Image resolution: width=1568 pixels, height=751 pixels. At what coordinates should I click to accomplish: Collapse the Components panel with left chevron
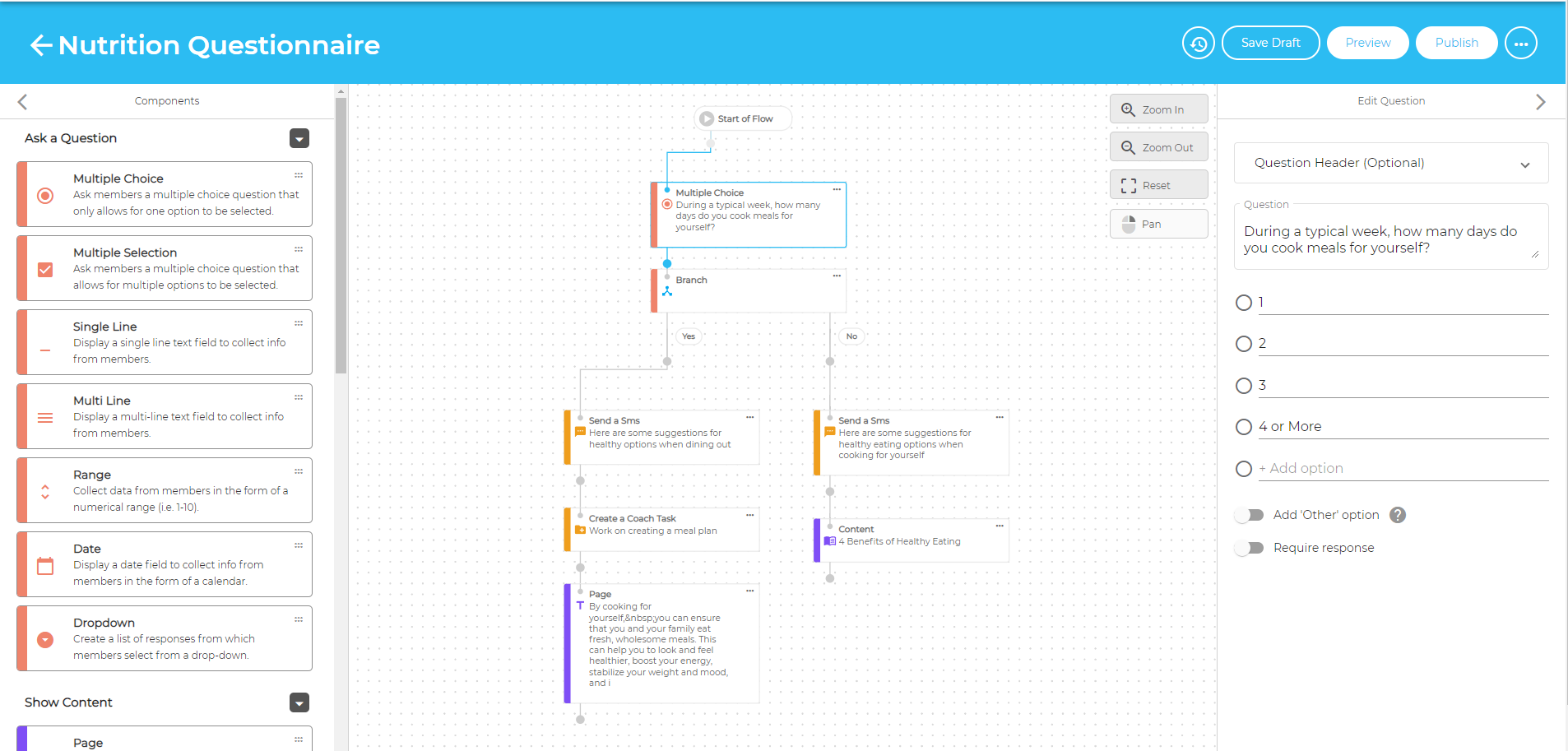(x=22, y=101)
